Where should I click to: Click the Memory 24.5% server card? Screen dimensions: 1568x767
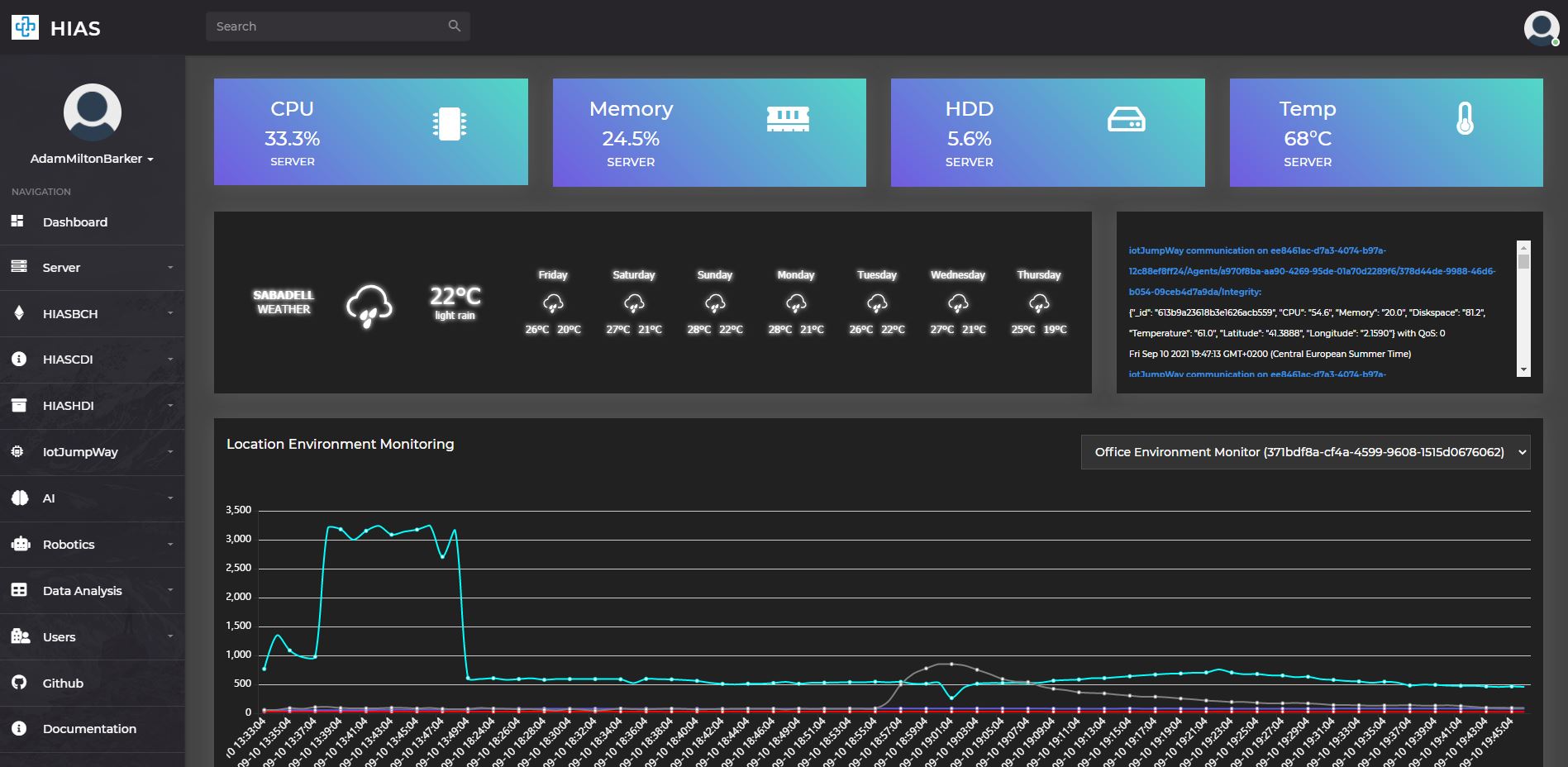tap(709, 132)
